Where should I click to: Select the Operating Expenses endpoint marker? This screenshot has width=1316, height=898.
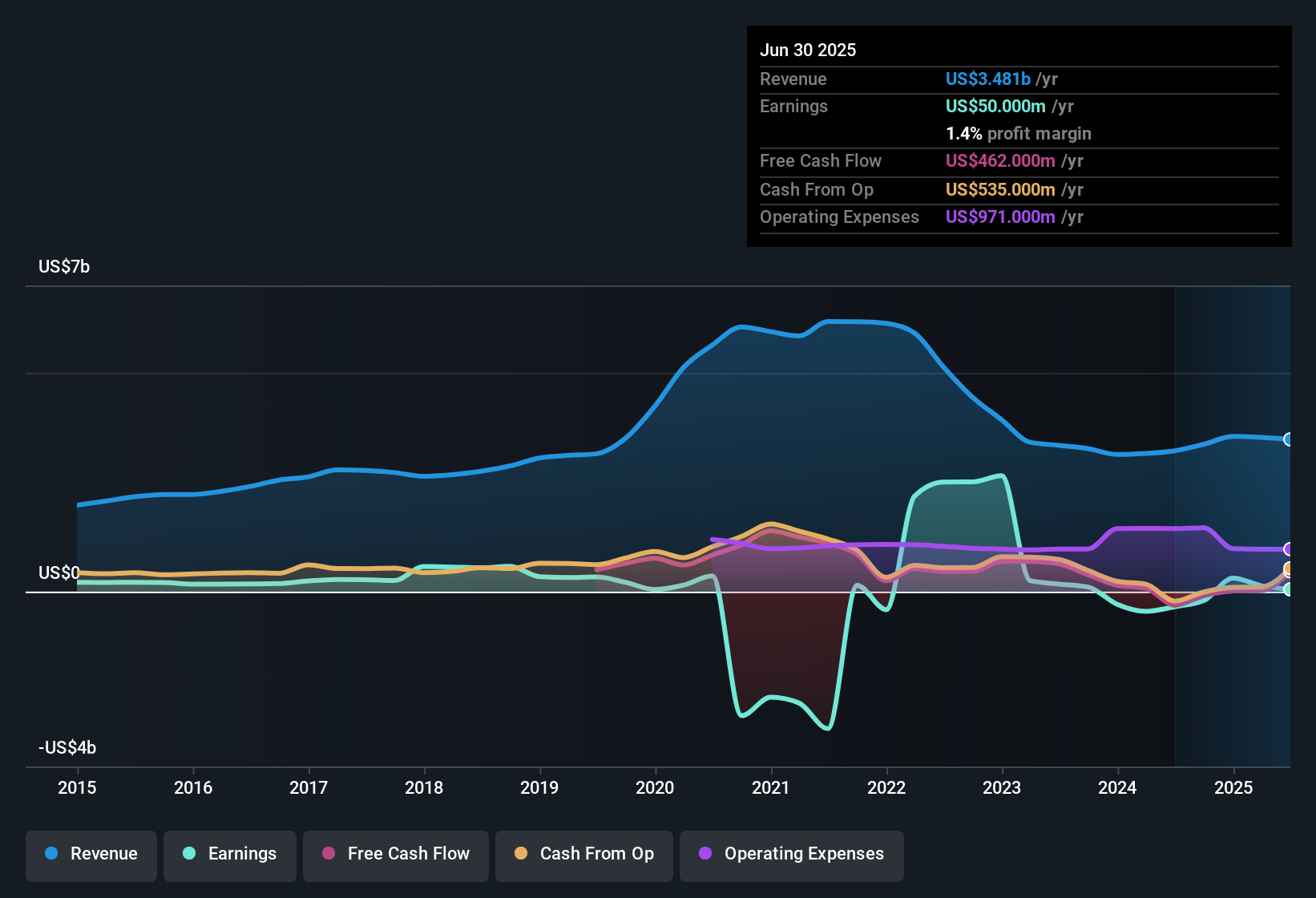(x=1289, y=549)
